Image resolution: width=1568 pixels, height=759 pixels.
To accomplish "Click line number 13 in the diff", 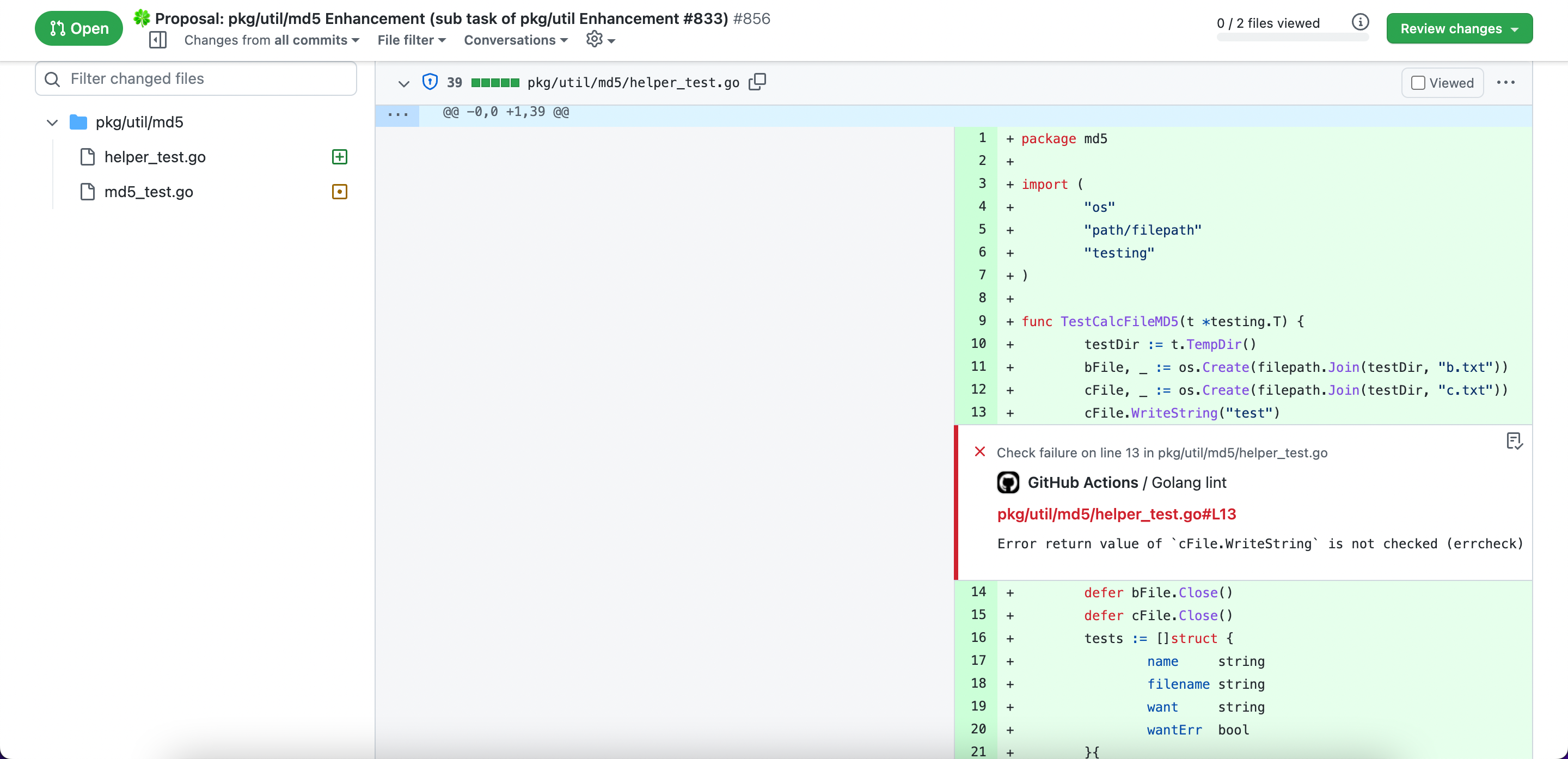I will click(x=978, y=412).
